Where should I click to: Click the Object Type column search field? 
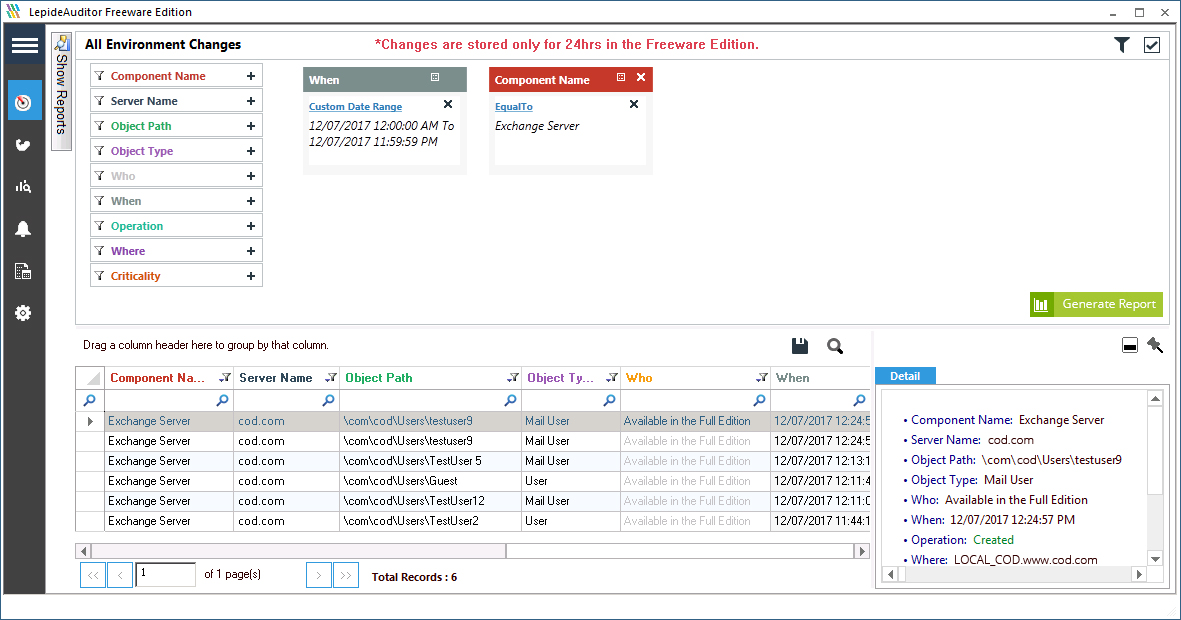click(571, 400)
